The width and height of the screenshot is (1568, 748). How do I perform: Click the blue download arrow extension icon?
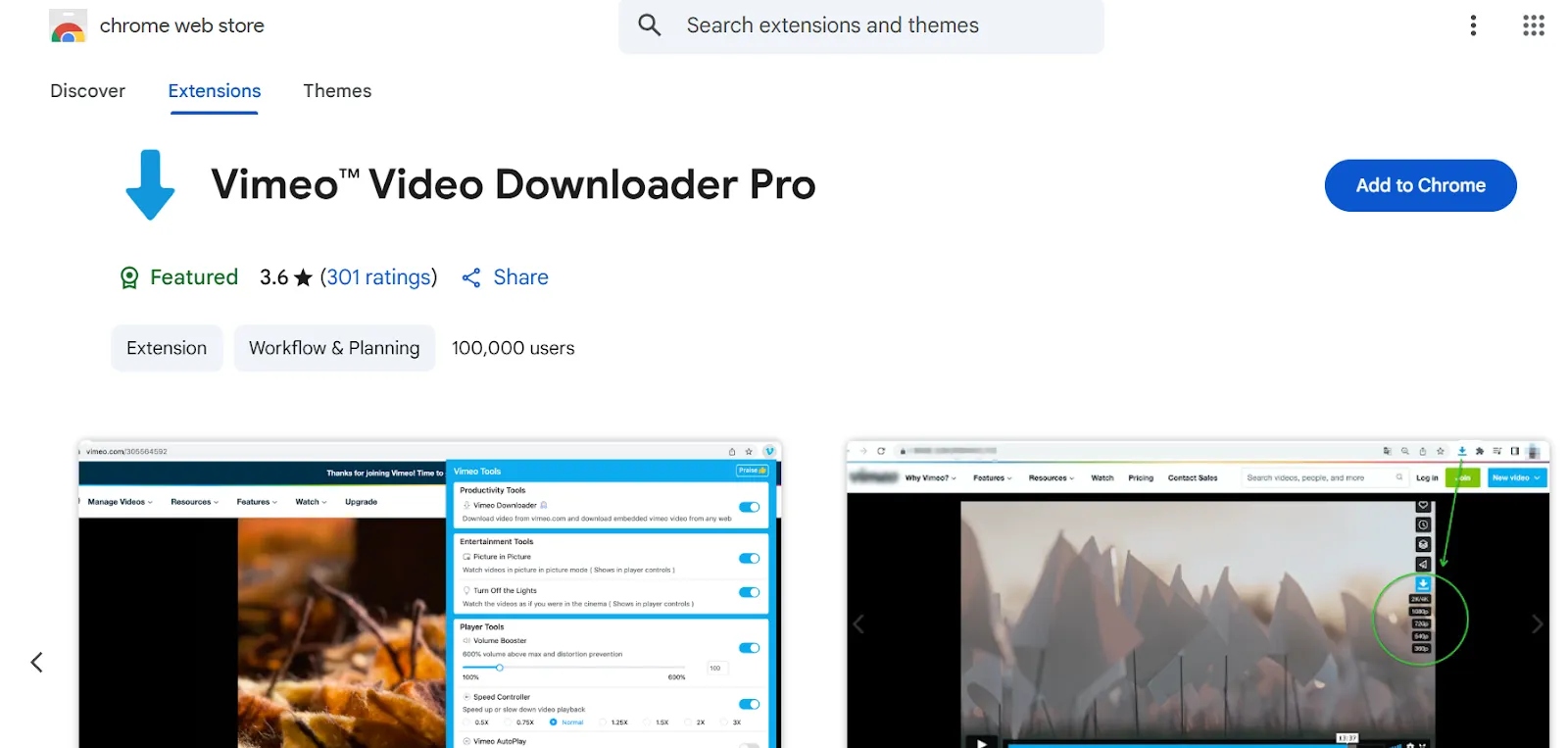150,184
